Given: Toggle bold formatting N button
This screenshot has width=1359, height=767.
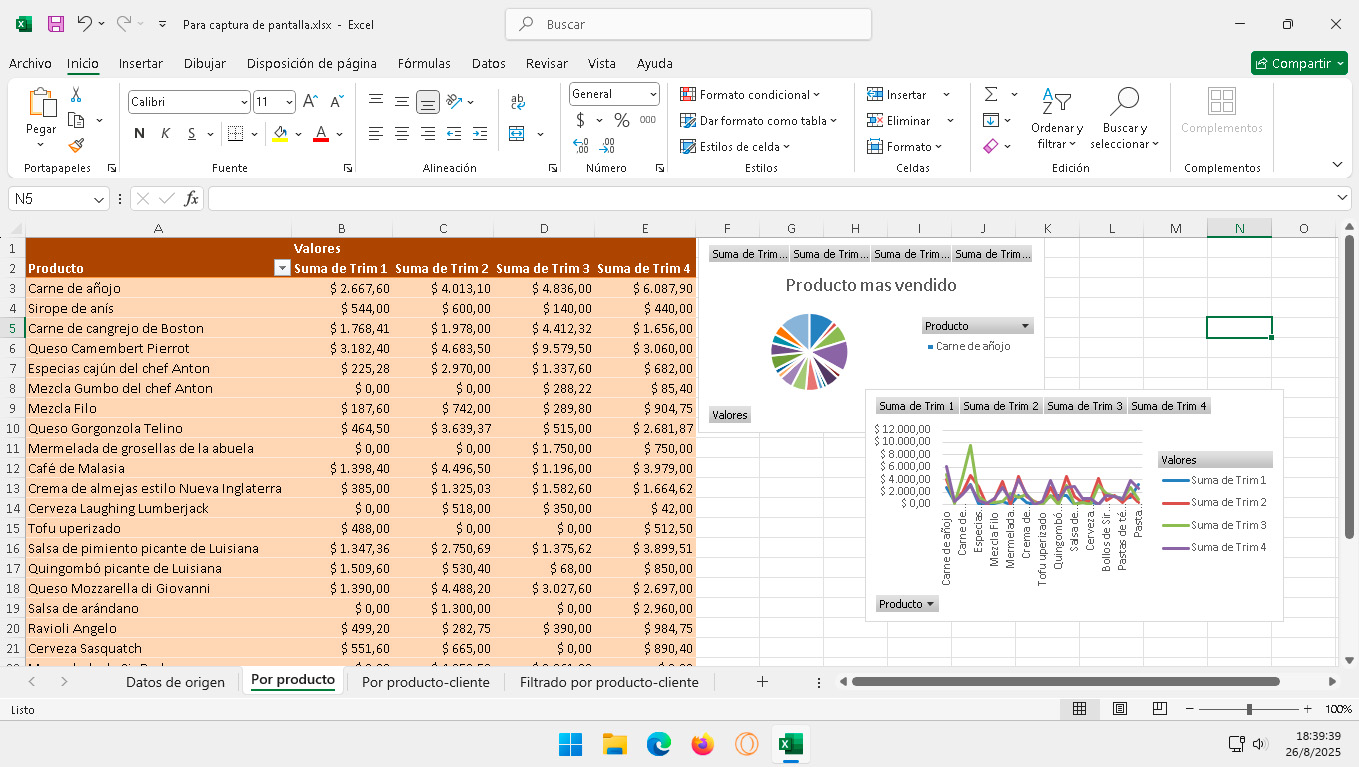Looking at the screenshot, I should (x=139, y=134).
